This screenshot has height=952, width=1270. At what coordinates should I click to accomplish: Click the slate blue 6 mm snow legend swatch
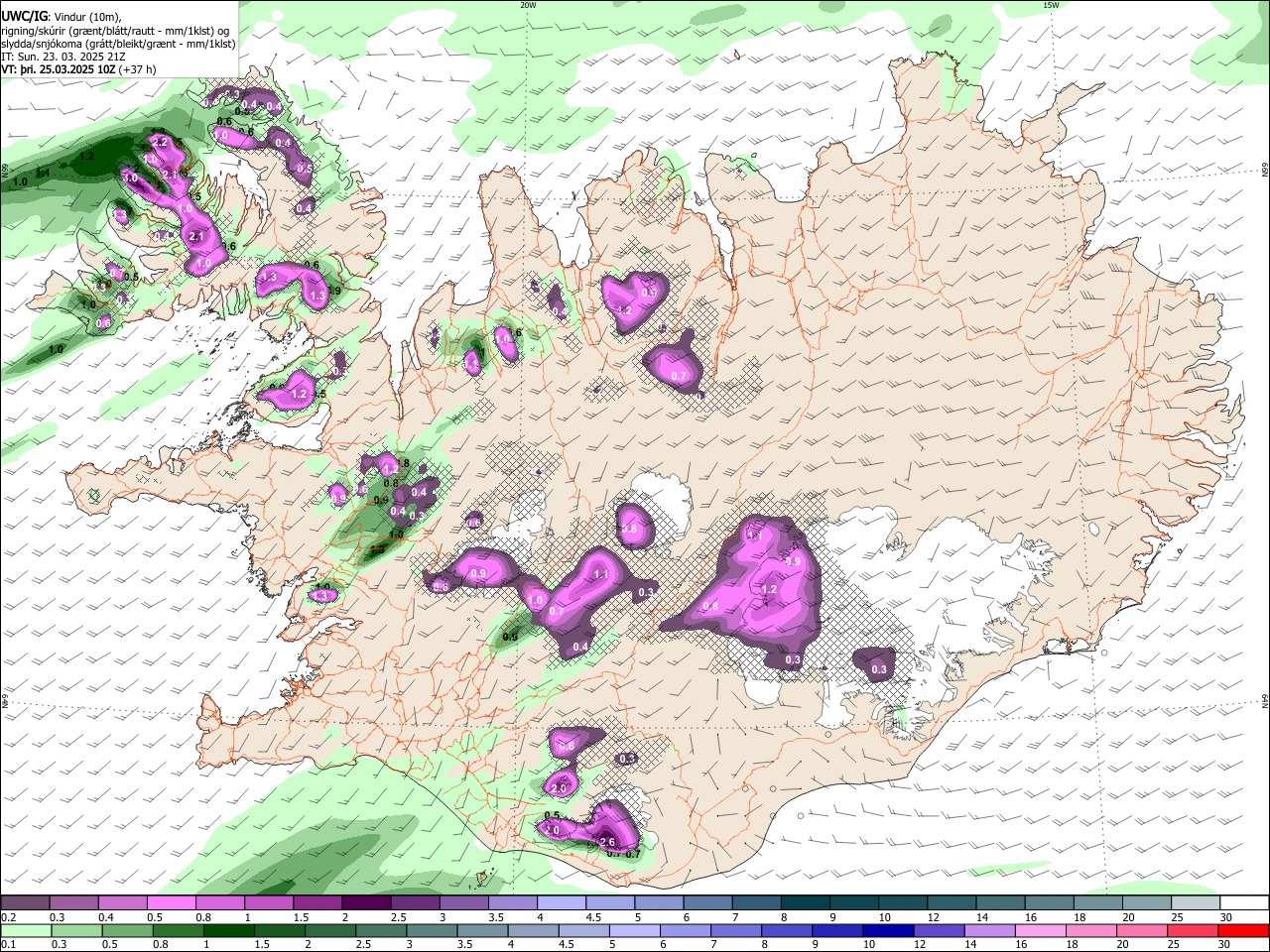(x=707, y=903)
